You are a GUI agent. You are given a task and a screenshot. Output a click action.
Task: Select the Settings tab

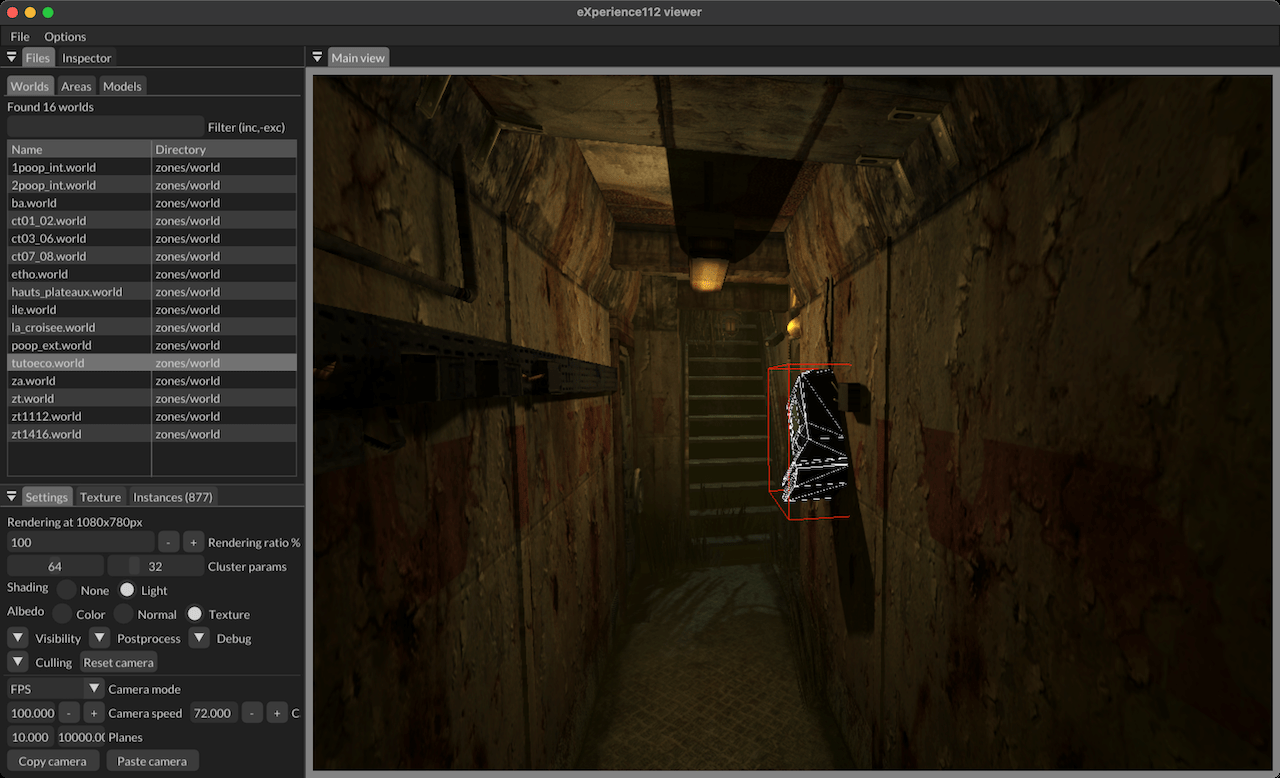(x=47, y=497)
